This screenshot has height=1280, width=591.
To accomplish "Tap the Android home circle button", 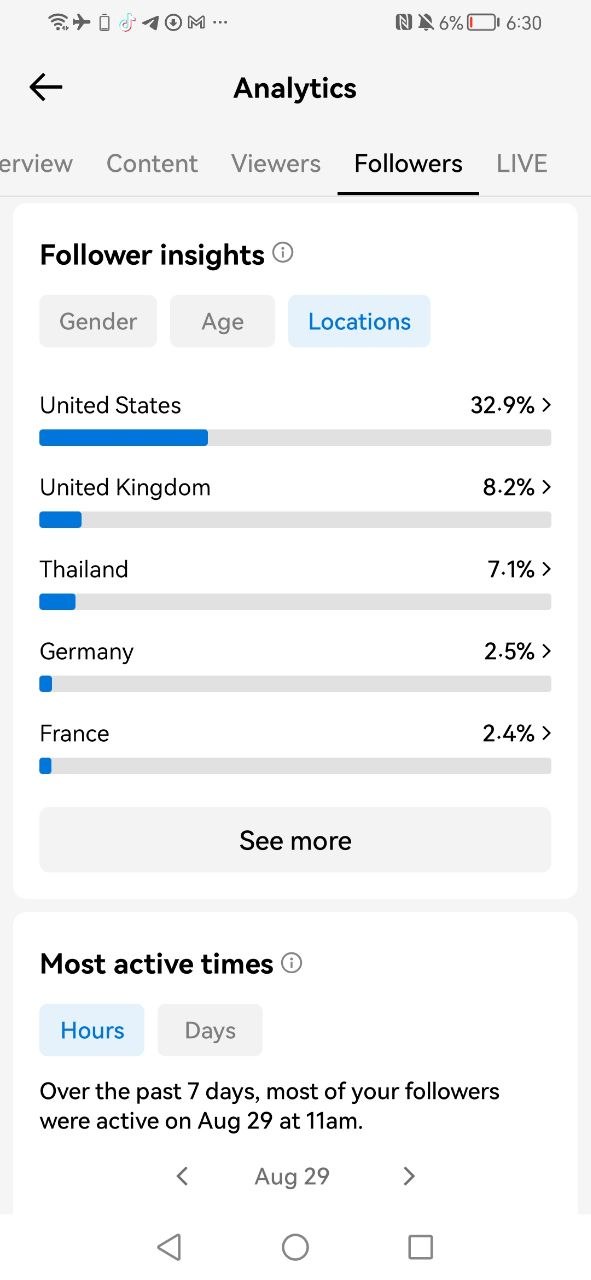I will tap(295, 1246).
